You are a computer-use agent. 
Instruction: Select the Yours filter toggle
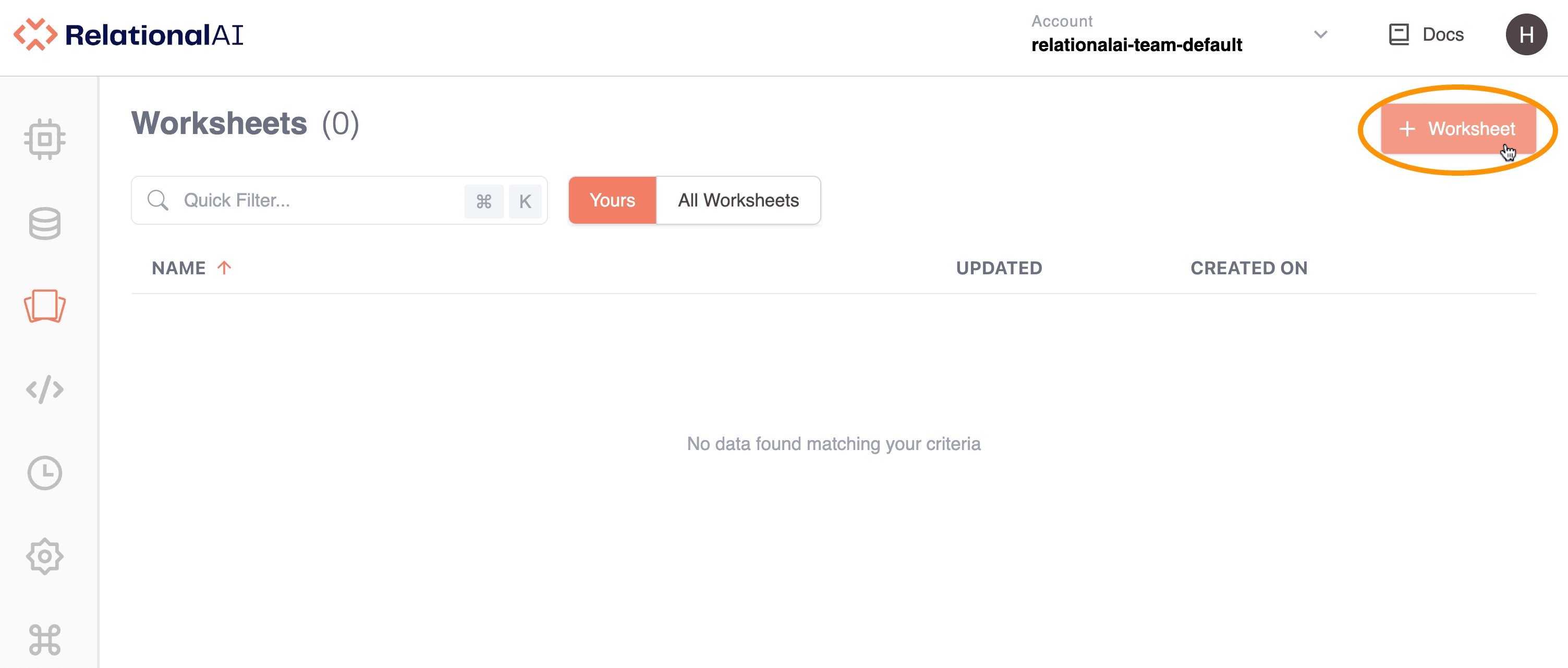click(612, 200)
